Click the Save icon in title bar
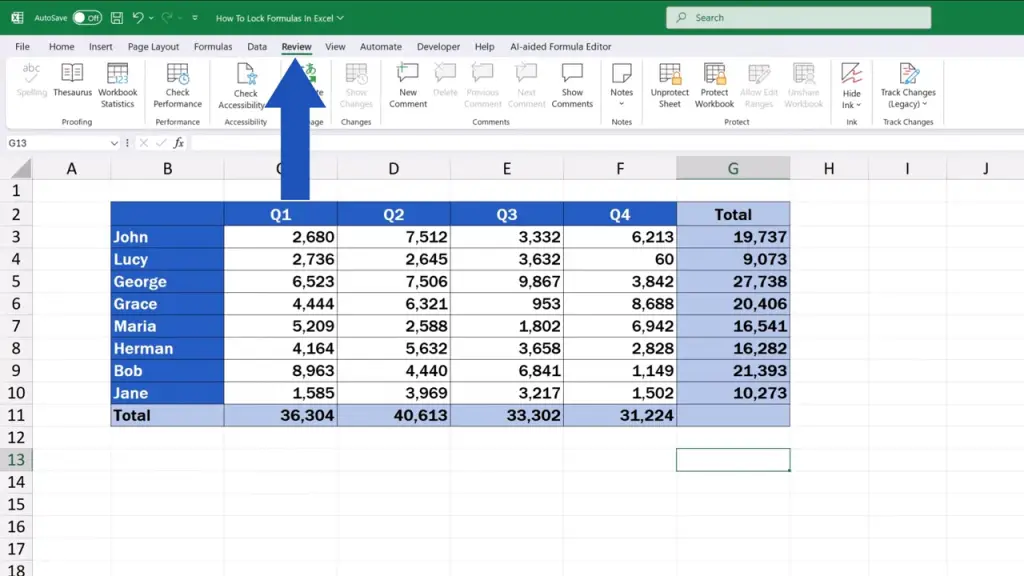Screen dimensions: 1024x576 (x=117, y=18)
